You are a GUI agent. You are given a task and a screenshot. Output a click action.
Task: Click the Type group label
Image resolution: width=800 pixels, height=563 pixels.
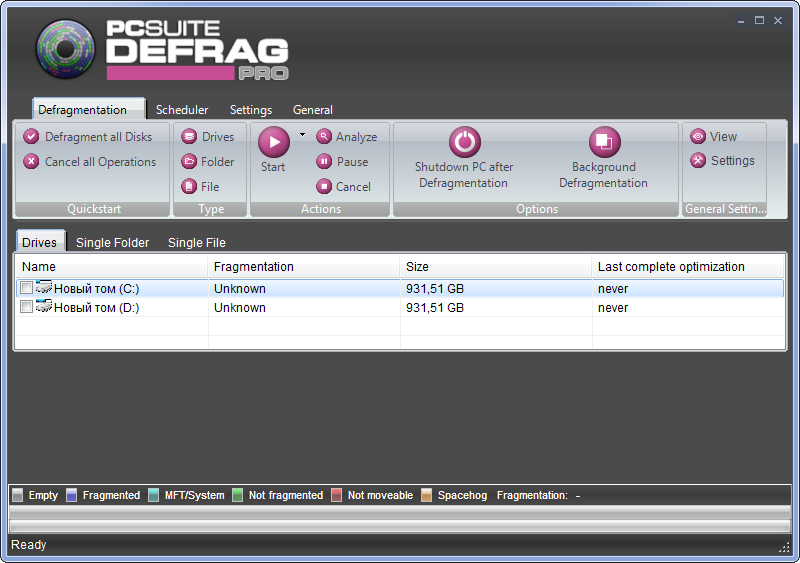point(211,209)
